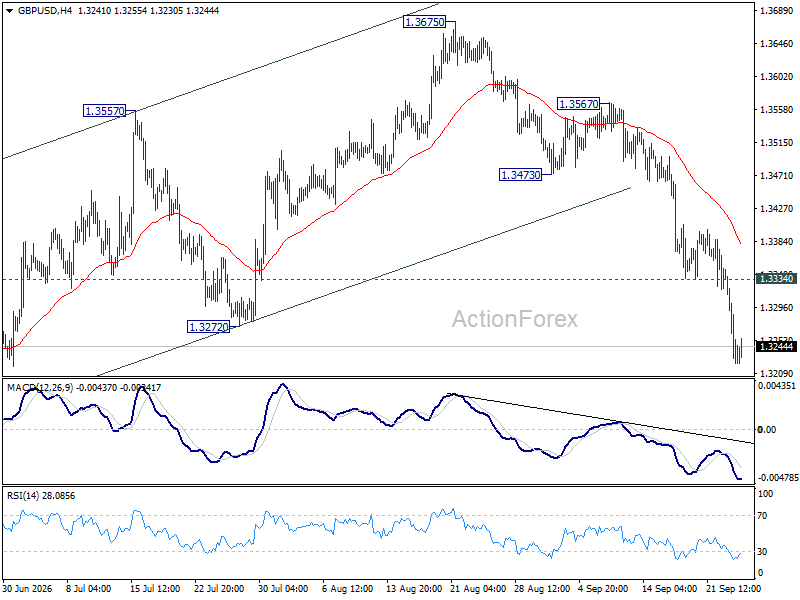Click the RSI 70 level label

(762, 516)
